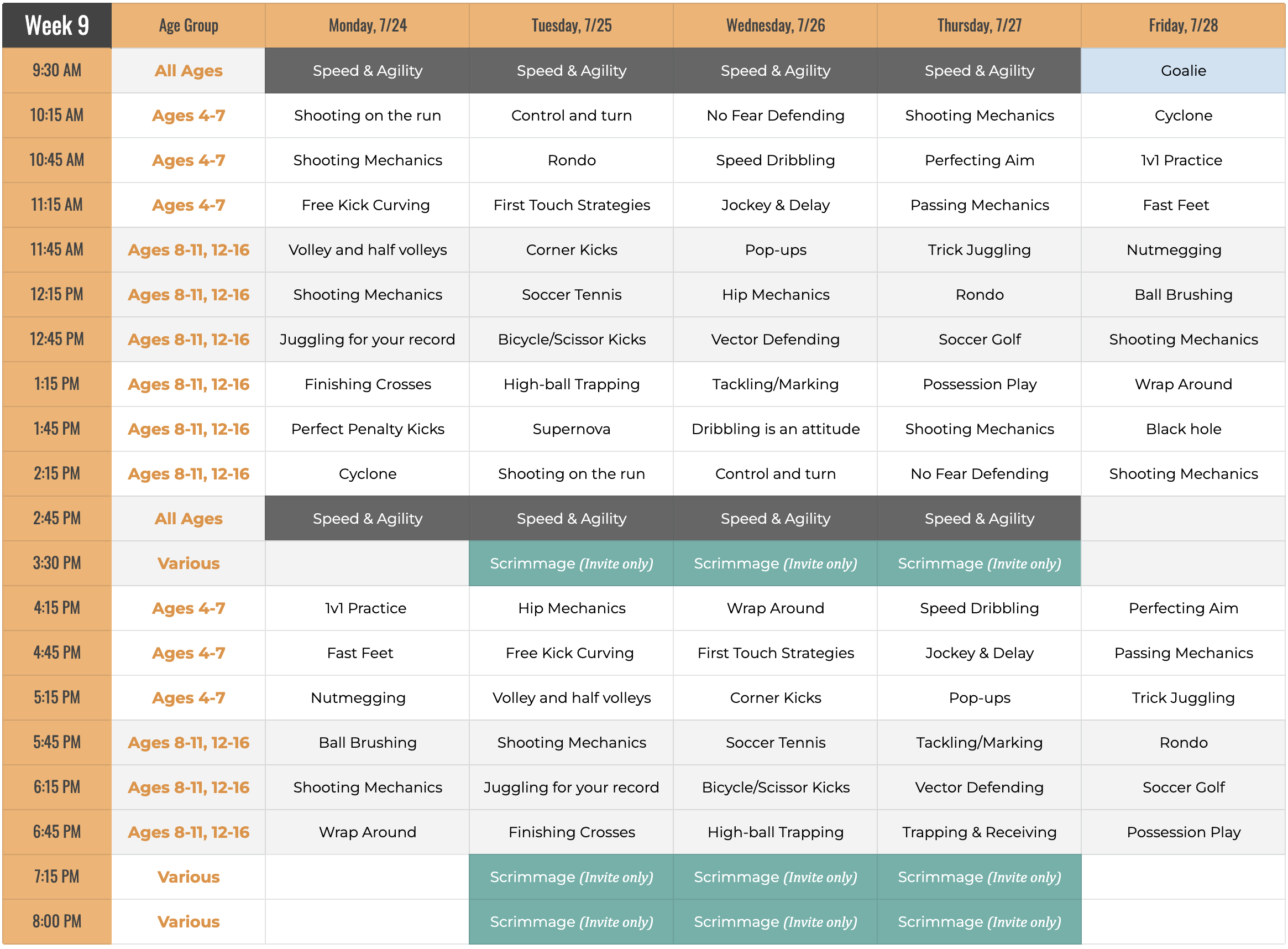Click Possession Play in the 1:15 PM row
This screenshot has width=1288, height=949.
coord(979,384)
